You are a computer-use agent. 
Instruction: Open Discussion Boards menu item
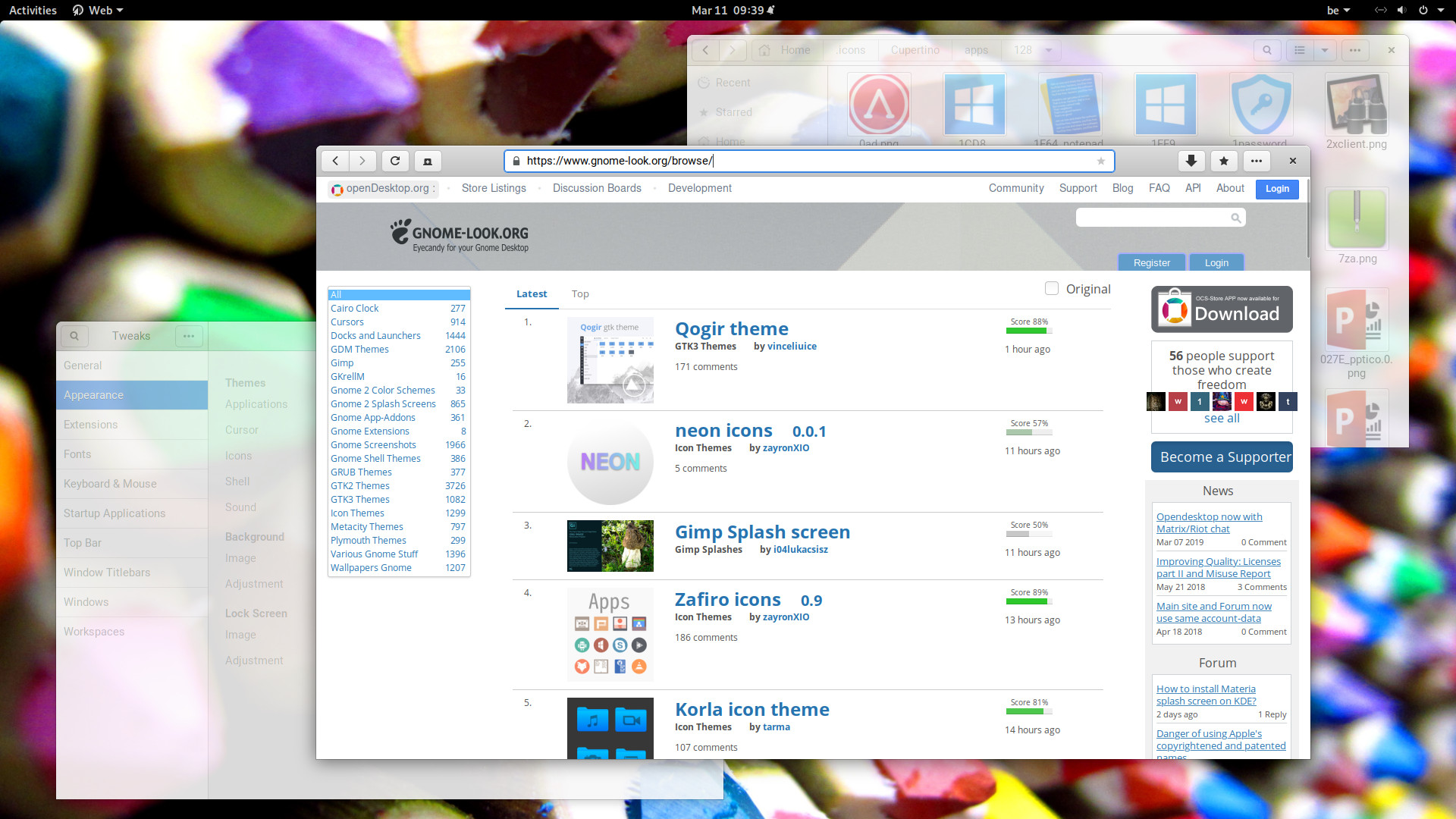597,188
